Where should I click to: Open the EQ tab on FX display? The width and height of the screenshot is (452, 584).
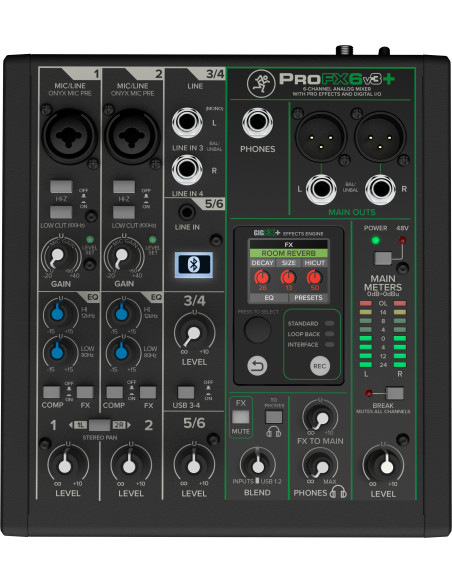point(269,298)
